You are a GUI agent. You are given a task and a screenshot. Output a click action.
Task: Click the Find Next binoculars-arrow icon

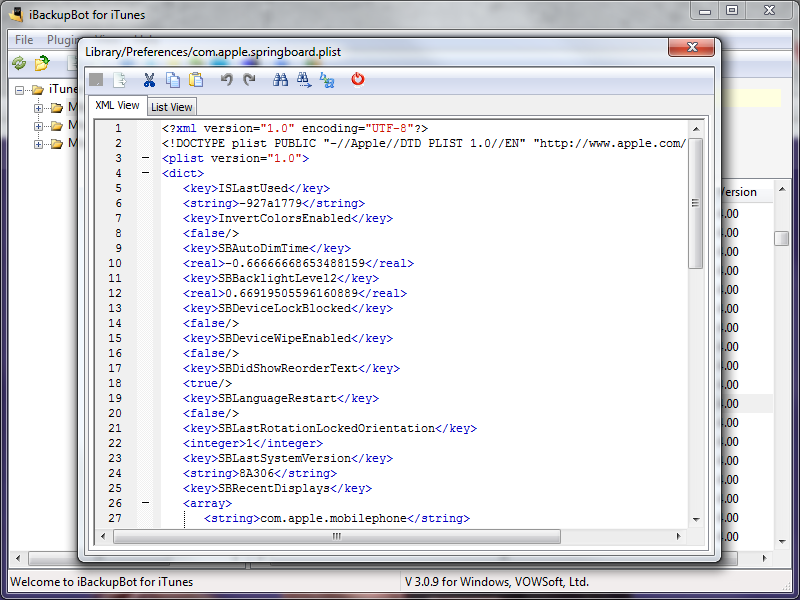[x=304, y=80]
